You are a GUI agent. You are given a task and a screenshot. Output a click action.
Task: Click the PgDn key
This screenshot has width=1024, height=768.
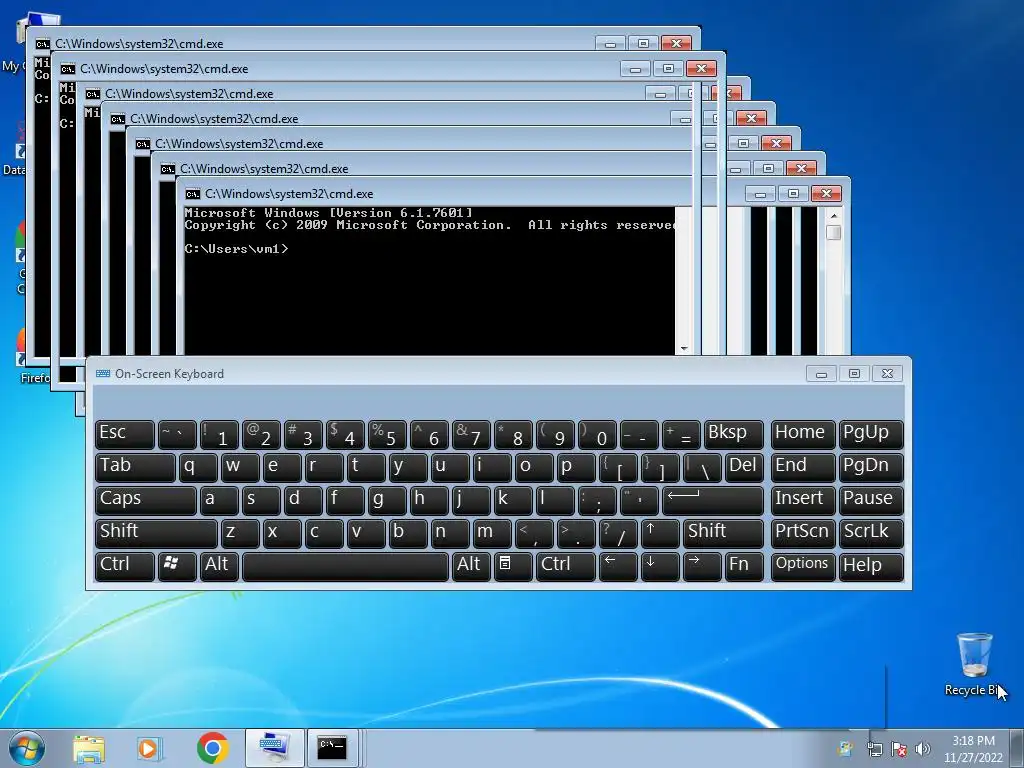click(x=871, y=467)
